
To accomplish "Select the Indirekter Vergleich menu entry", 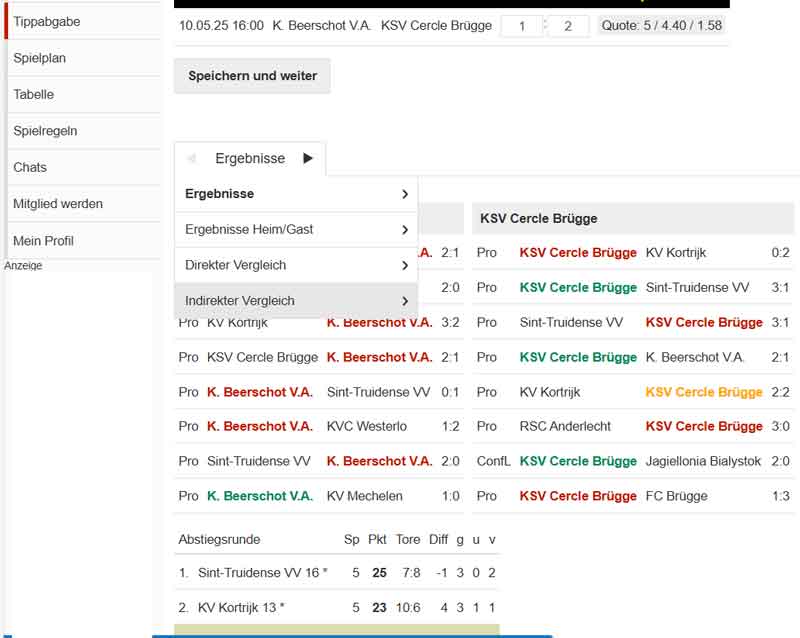I will [x=240, y=301].
